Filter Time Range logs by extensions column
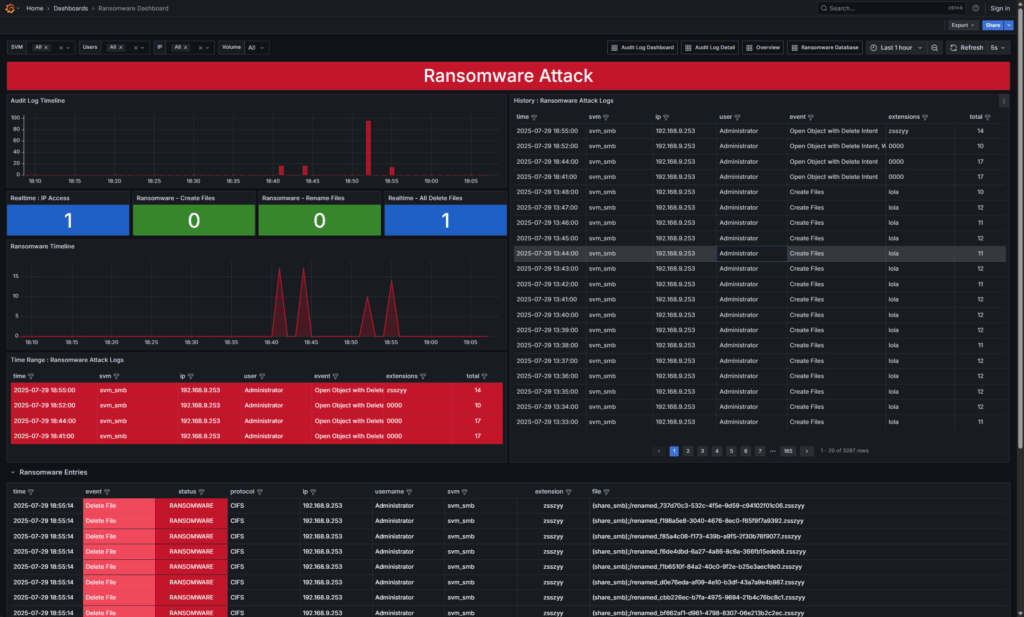The image size is (1024, 617). 423,377
